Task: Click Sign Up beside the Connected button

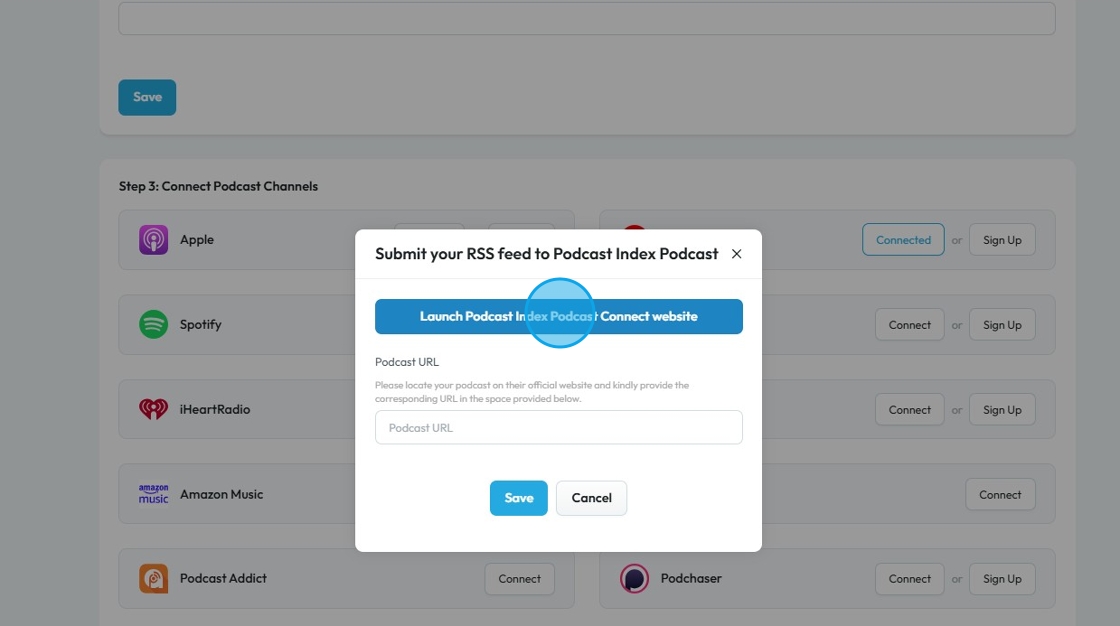Action: point(1002,240)
